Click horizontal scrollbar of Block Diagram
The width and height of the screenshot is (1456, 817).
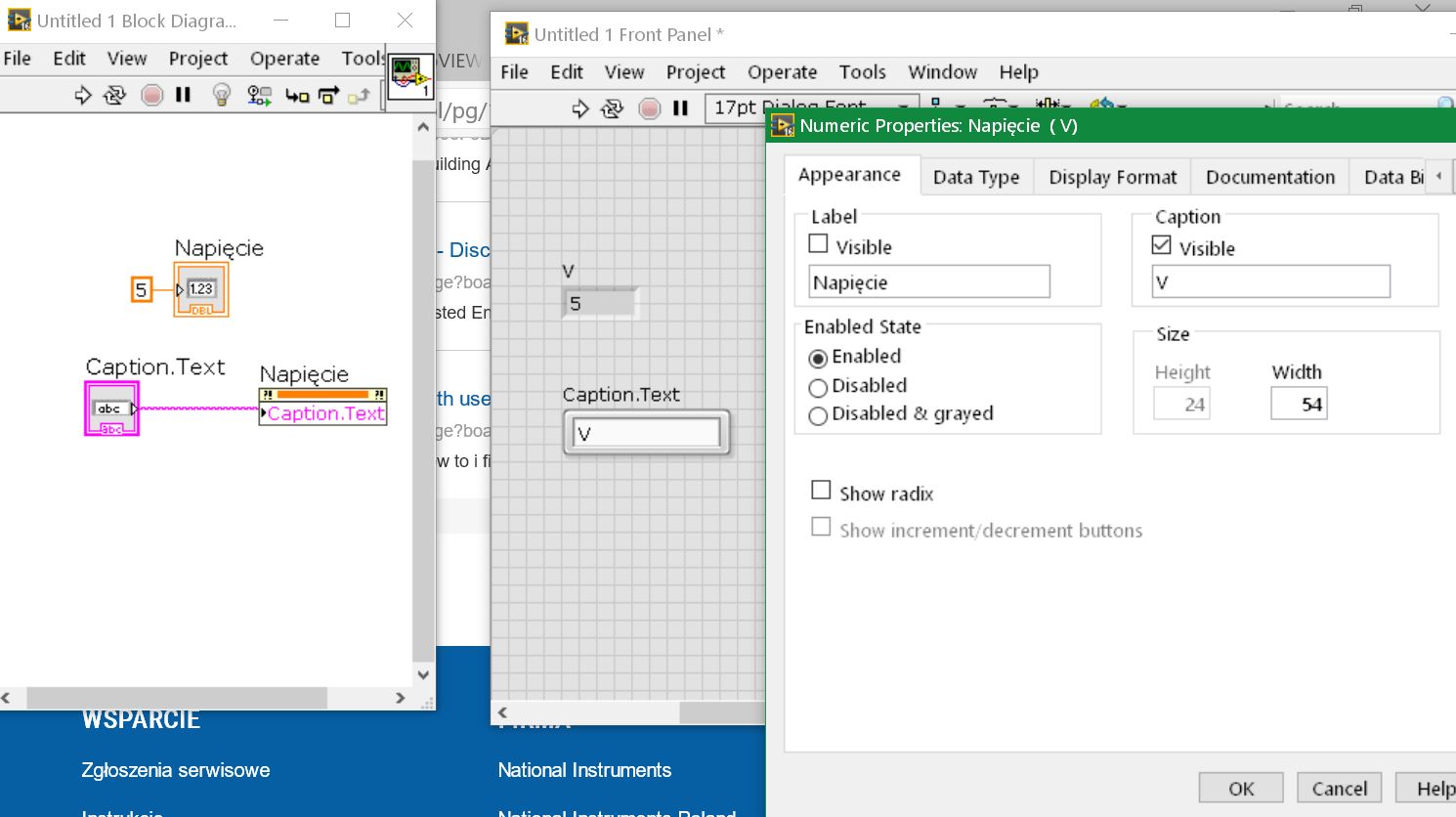click(x=177, y=698)
